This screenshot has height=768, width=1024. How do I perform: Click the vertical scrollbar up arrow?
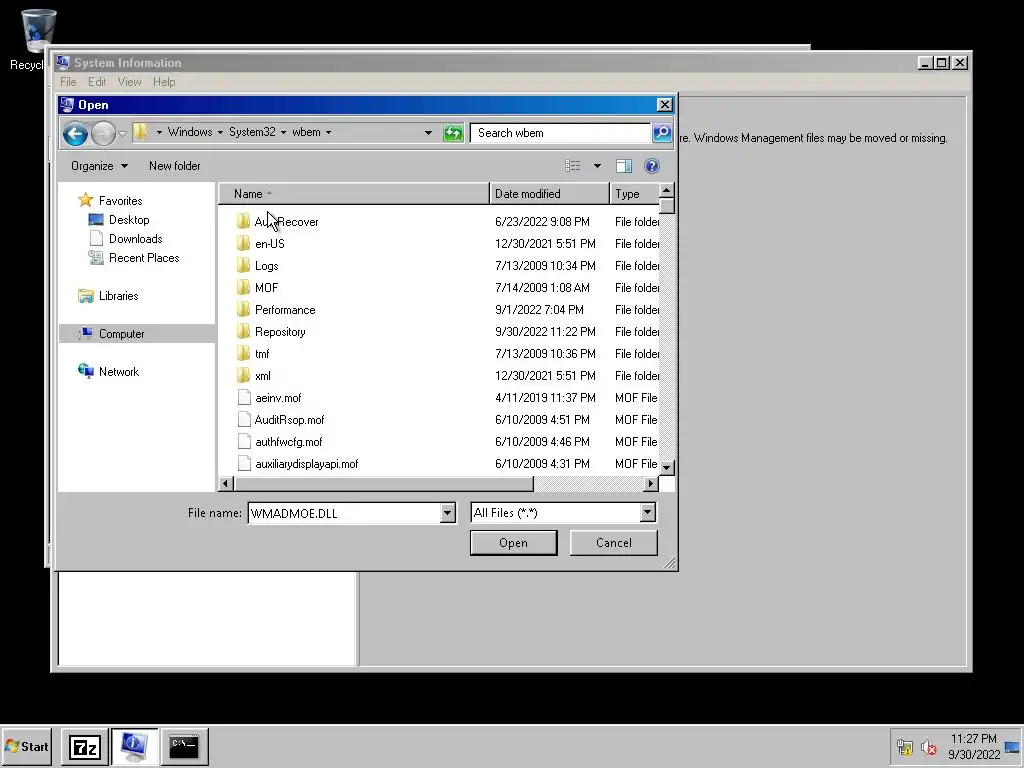tap(666, 191)
